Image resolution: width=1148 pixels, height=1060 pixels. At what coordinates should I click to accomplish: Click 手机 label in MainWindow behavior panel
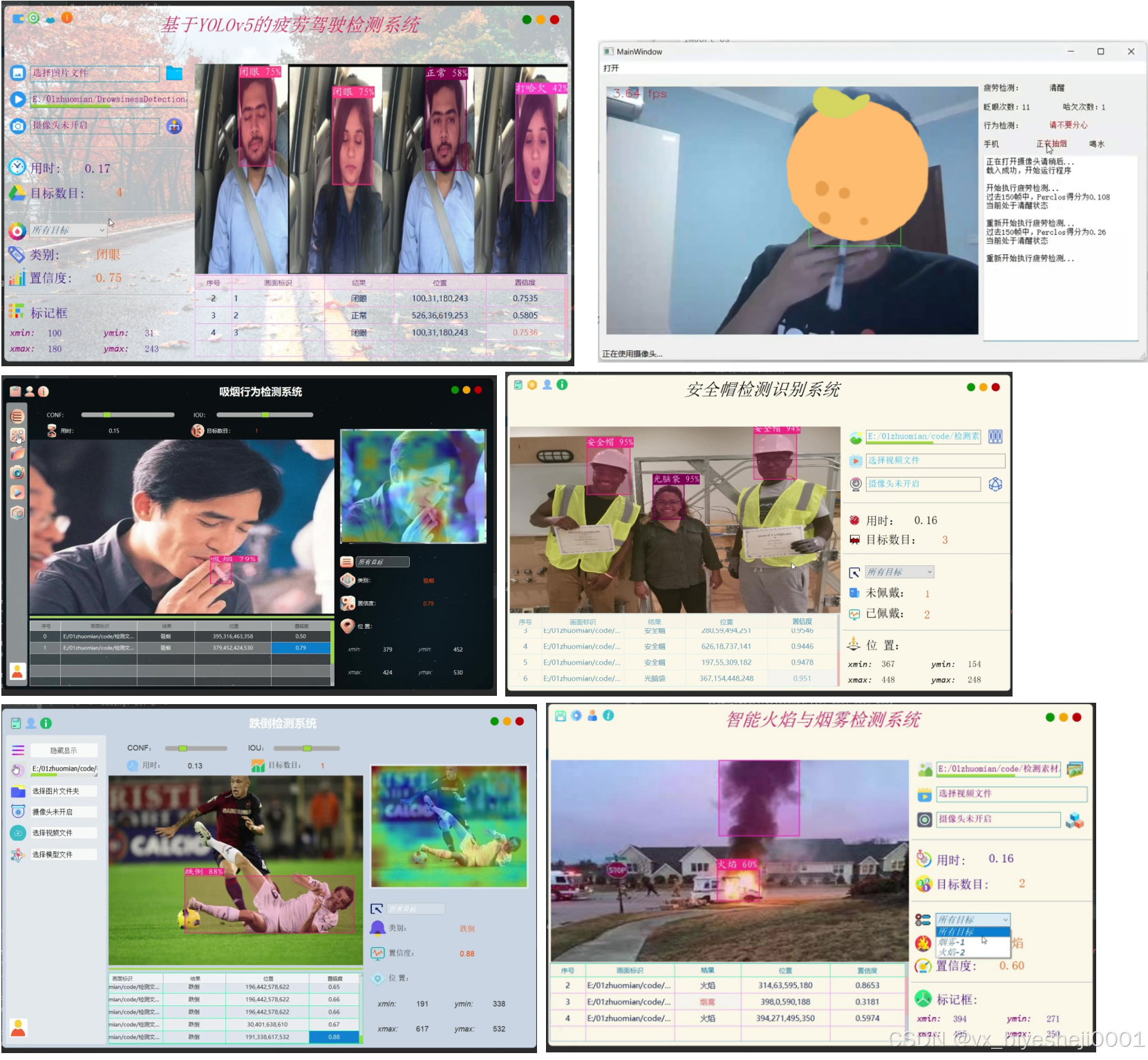tap(991, 144)
